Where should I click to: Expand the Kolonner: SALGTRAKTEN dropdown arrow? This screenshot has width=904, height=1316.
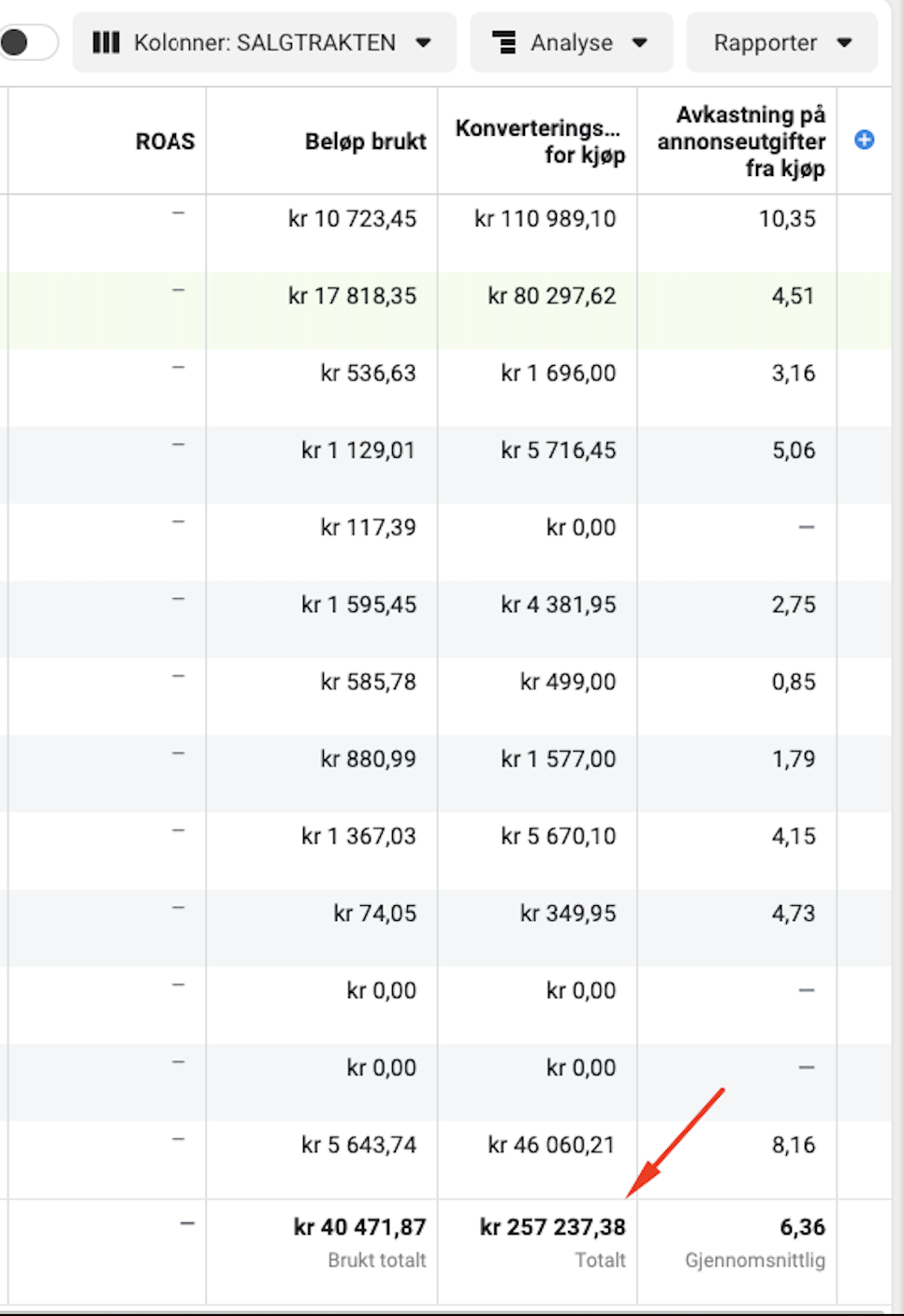click(424, 42)
